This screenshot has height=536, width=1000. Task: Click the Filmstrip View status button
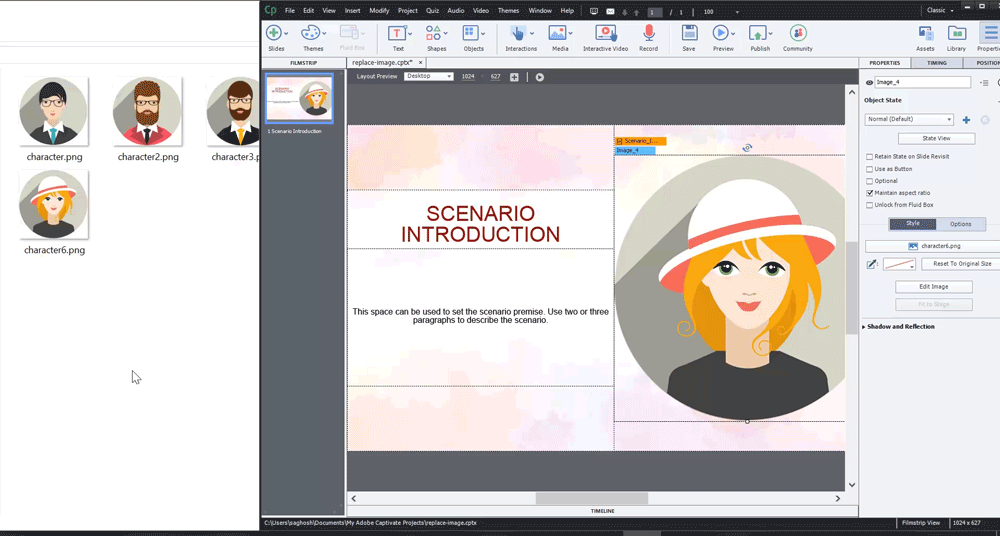coord(921,523)
